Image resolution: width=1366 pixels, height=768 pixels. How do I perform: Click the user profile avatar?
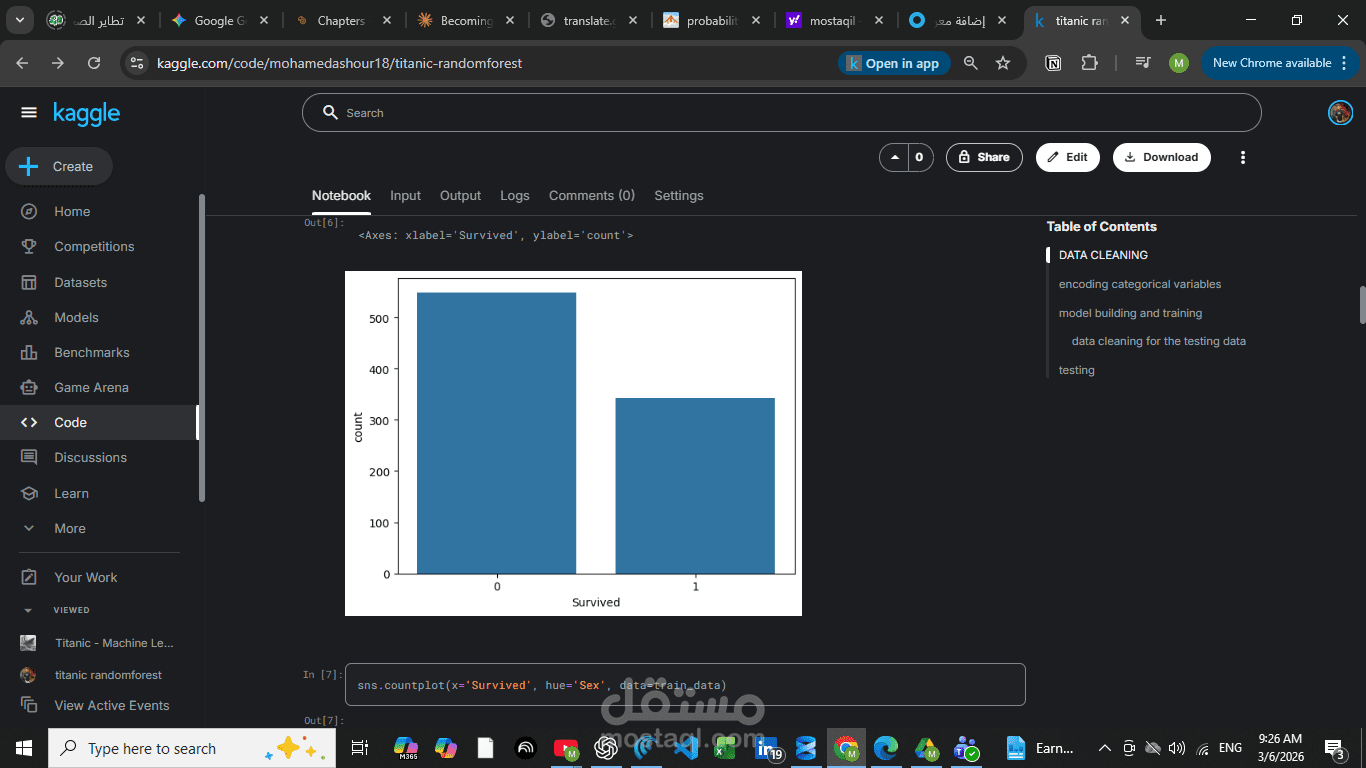click(x=1340, y=113)
